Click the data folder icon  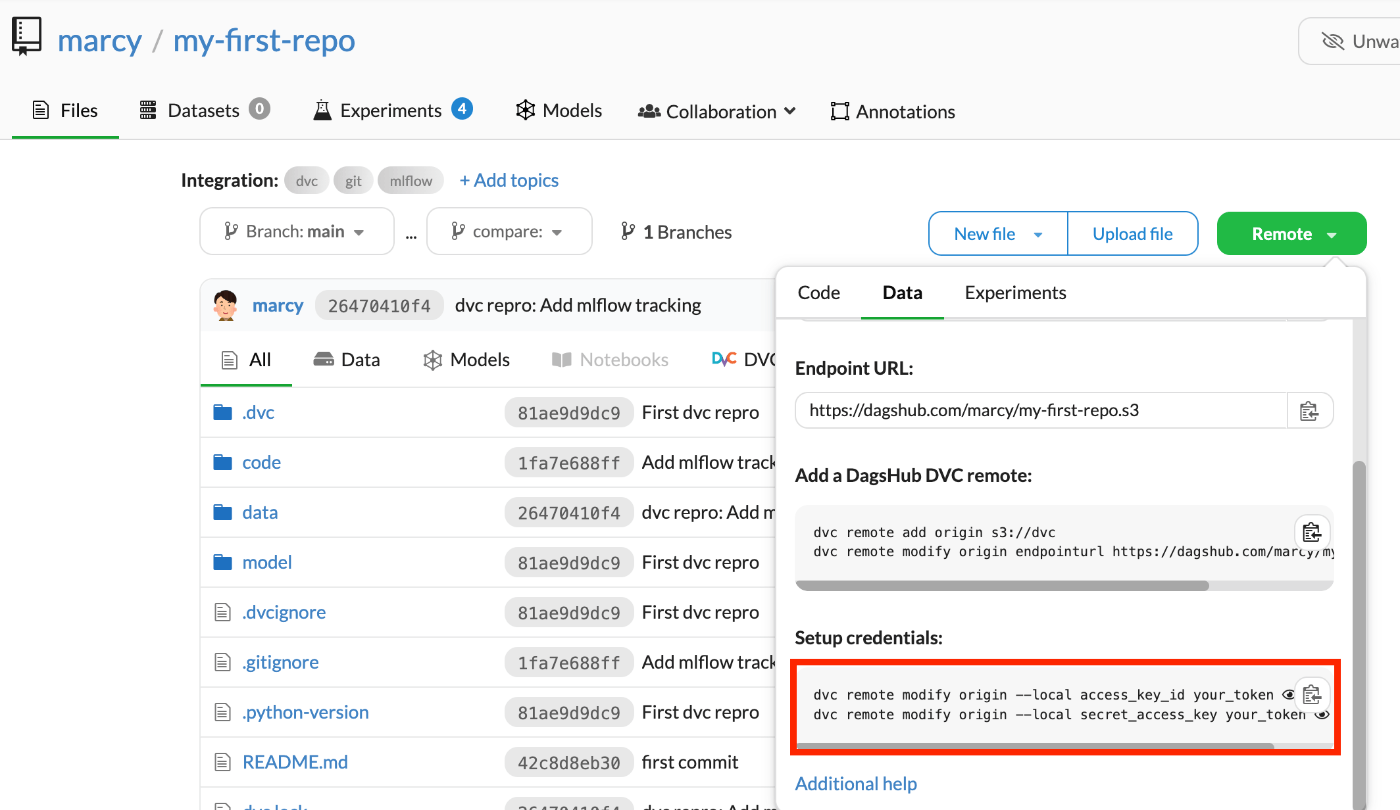(223, 512)
